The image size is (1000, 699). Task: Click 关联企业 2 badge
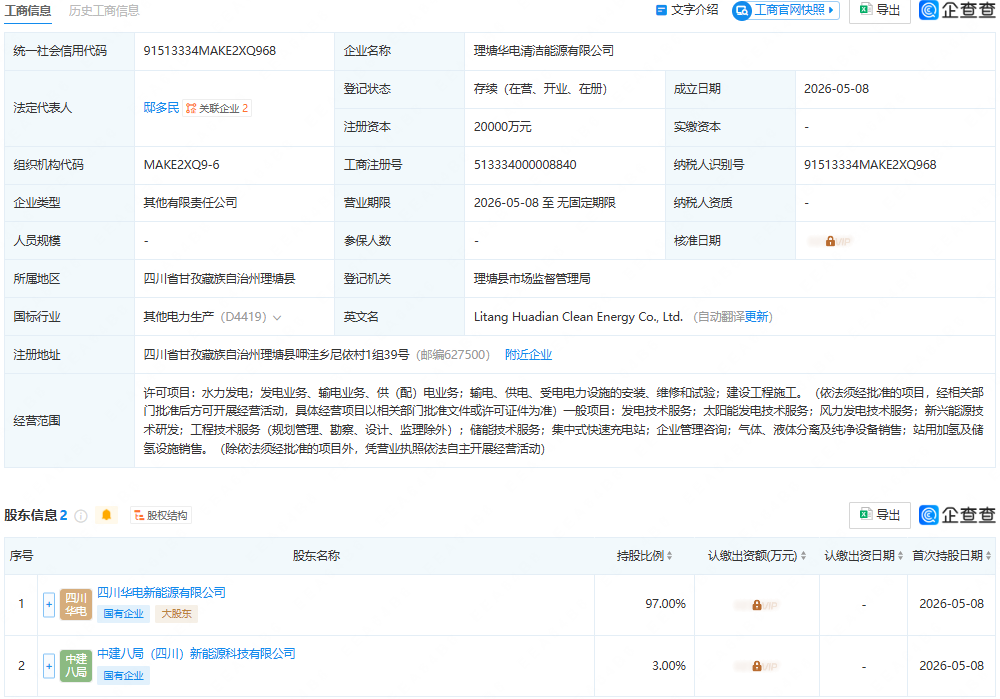coord(217,108)
